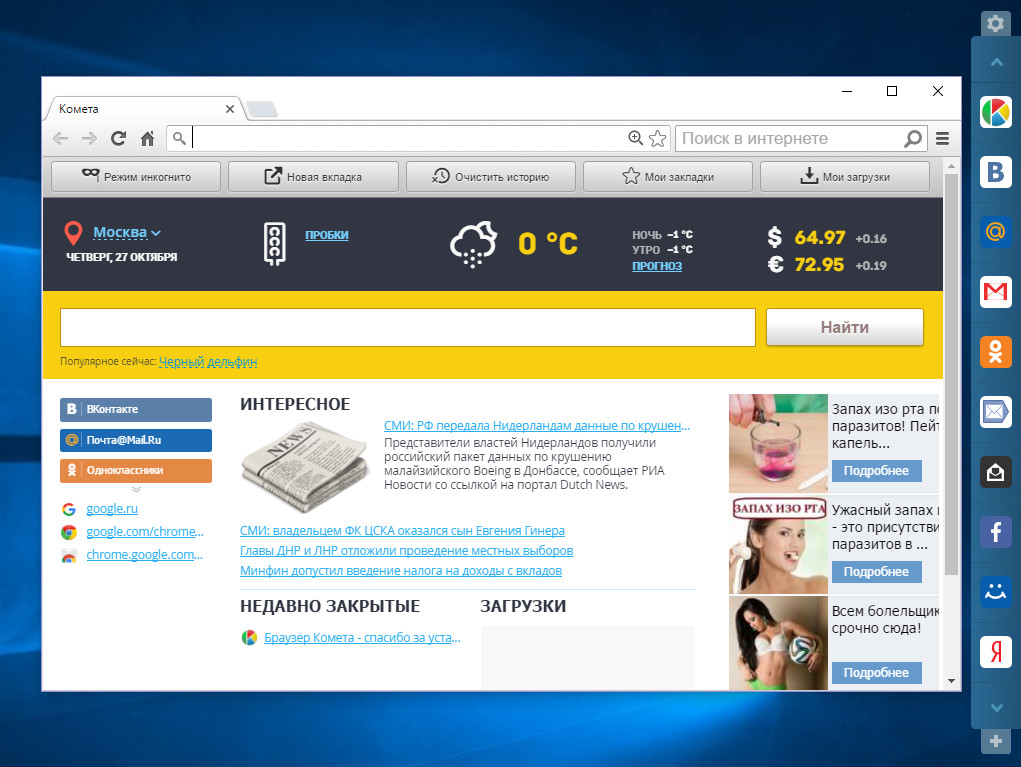Image resolution: width=1021 pixels, height=767 pixels.
Task: Click Подробнее on Запах изо рта ad
Action: (876, 471)
